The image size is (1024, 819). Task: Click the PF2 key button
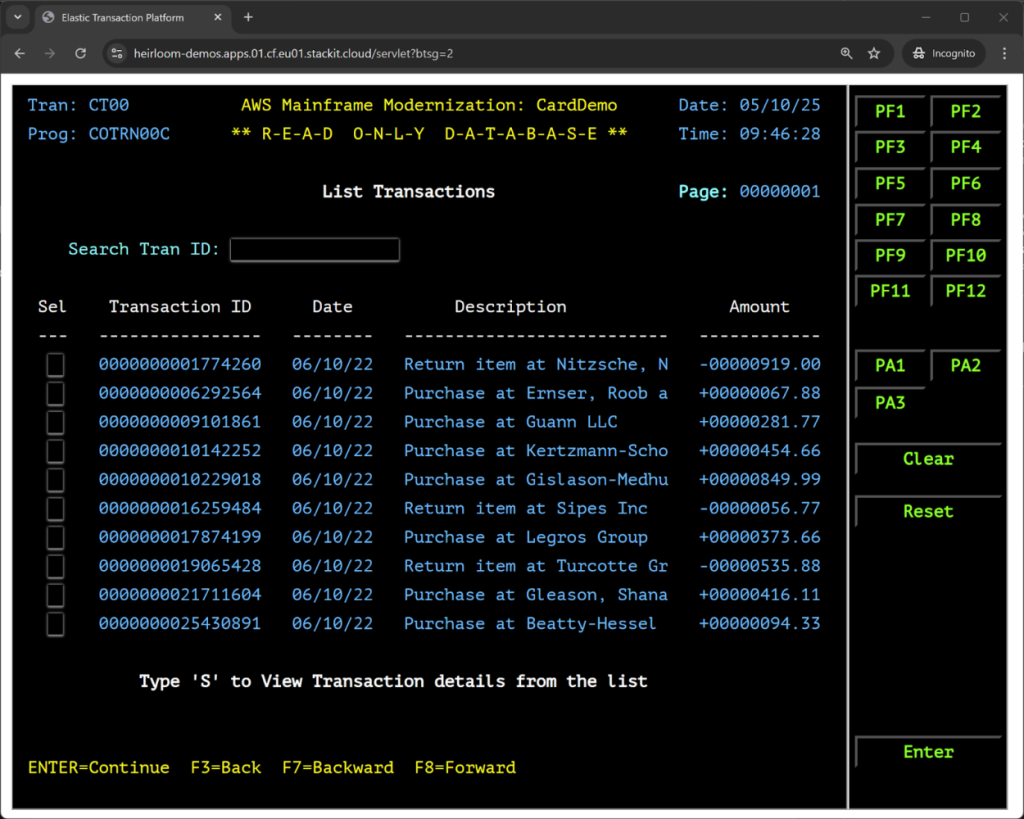[x=965, y=112]
